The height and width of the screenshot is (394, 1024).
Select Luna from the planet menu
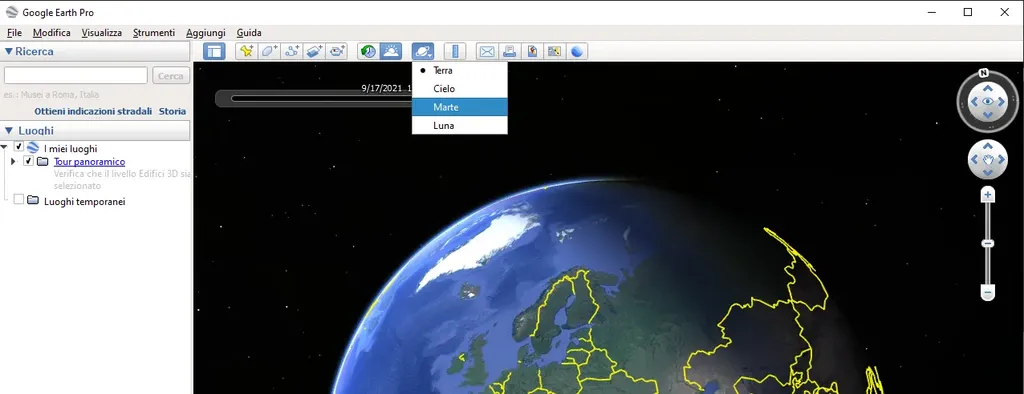[x=460, y=125]
